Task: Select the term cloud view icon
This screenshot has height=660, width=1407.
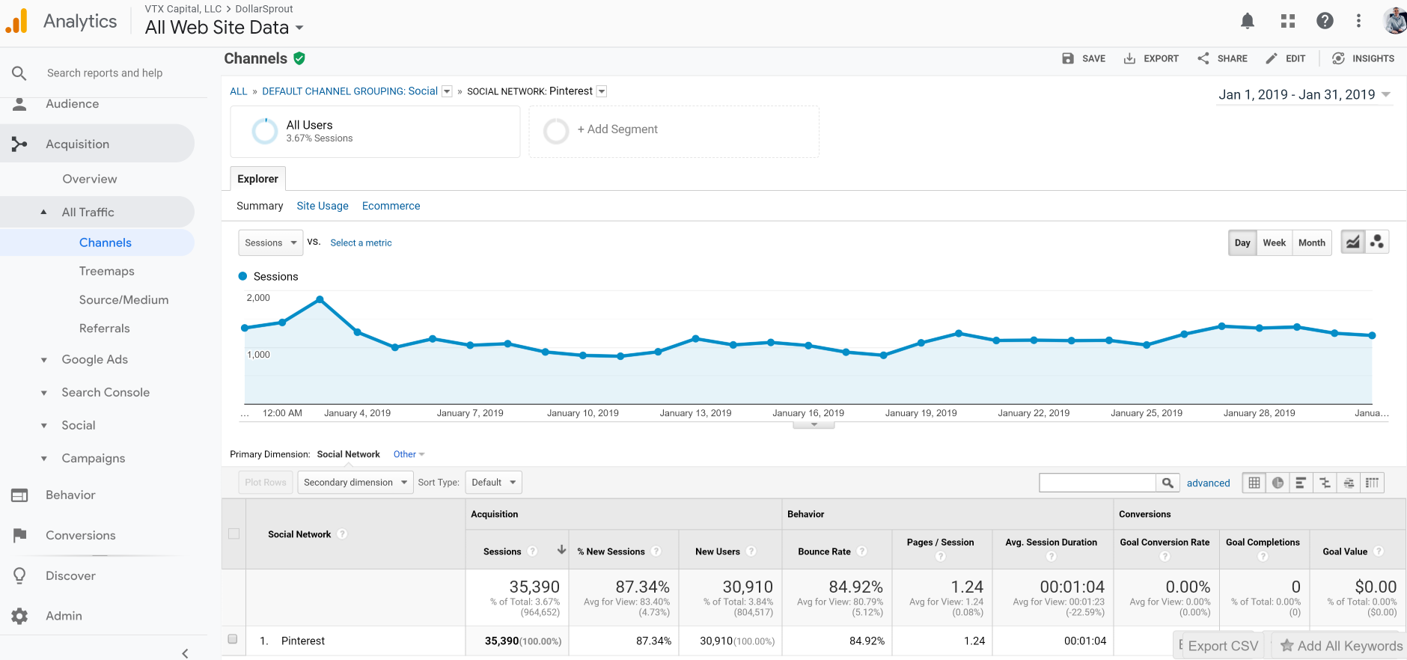Action: (1349, 483)
